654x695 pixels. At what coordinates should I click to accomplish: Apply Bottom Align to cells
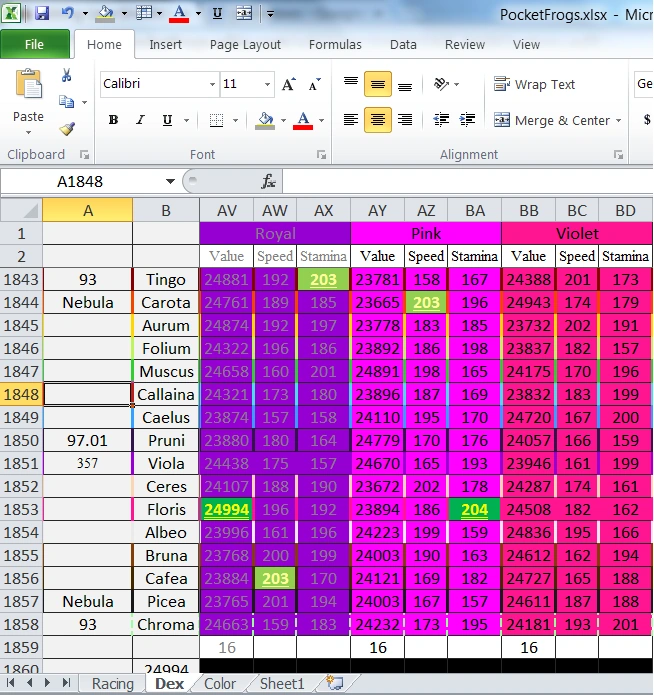405,84
